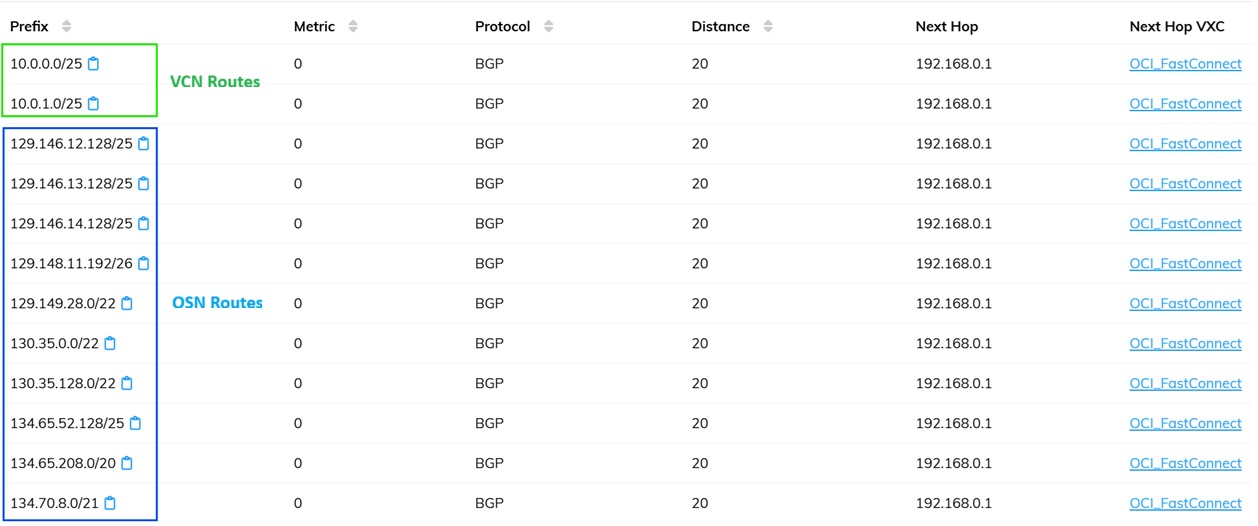Screen dimensions: 1258x526
Task: Copy the 129.148.11.192/26 prefix
Action: [x=144, y=264]
